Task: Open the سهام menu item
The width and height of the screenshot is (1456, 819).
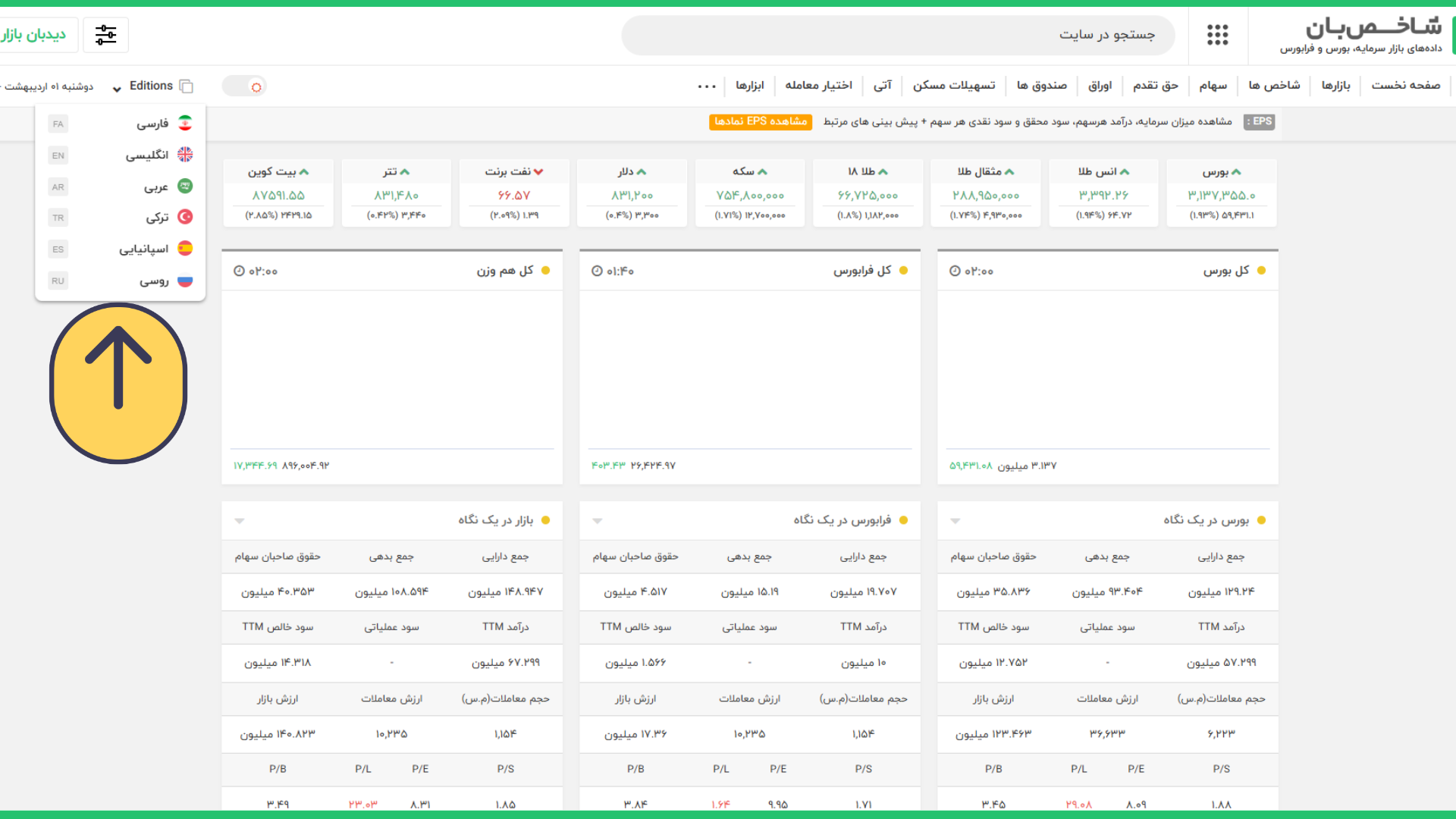Action: pyautogui.click(x=1213, y=86)
